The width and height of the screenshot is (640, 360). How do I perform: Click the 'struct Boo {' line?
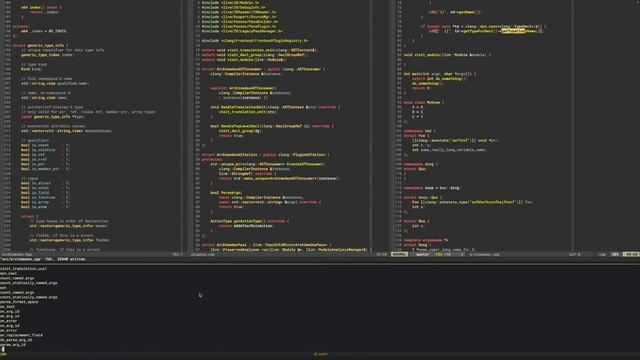(x=416, y=221)
